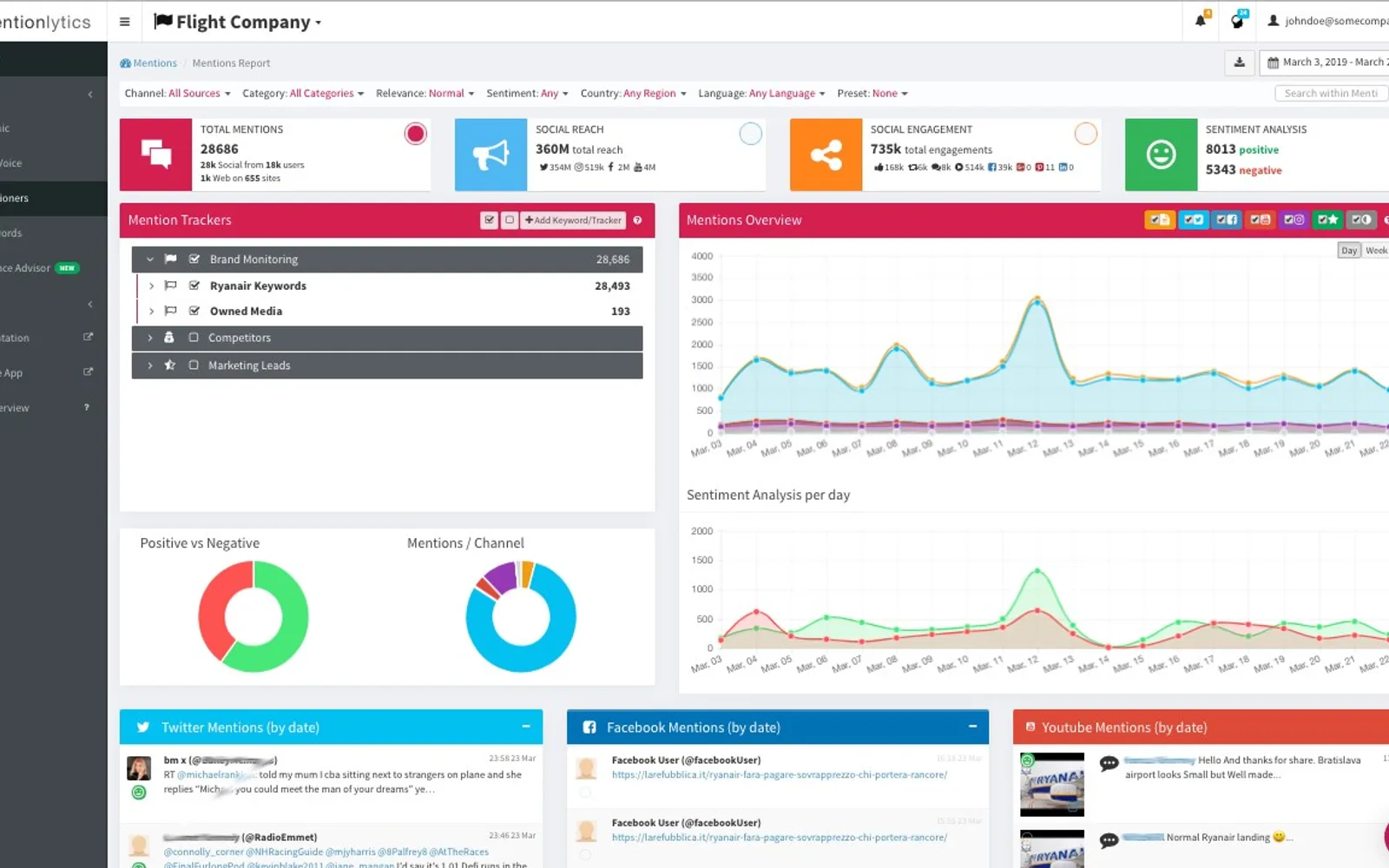Viewport: 1389px width, 868px height.
Task: Download the mentions report
Action: [x=1240, y=62]
